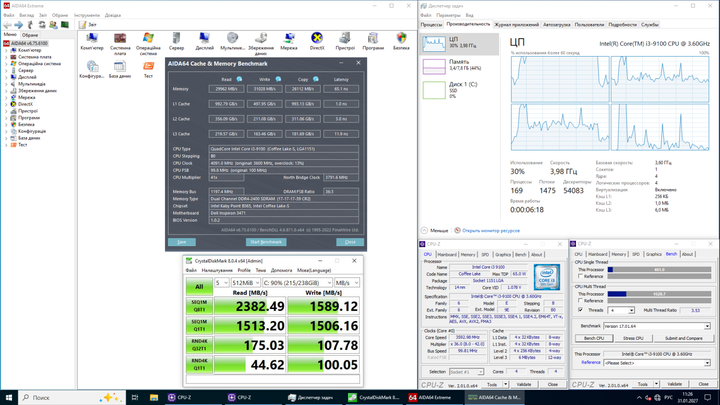
Task: Expand the Мережа node in AIDA64 tree
Action: point(6,97)
